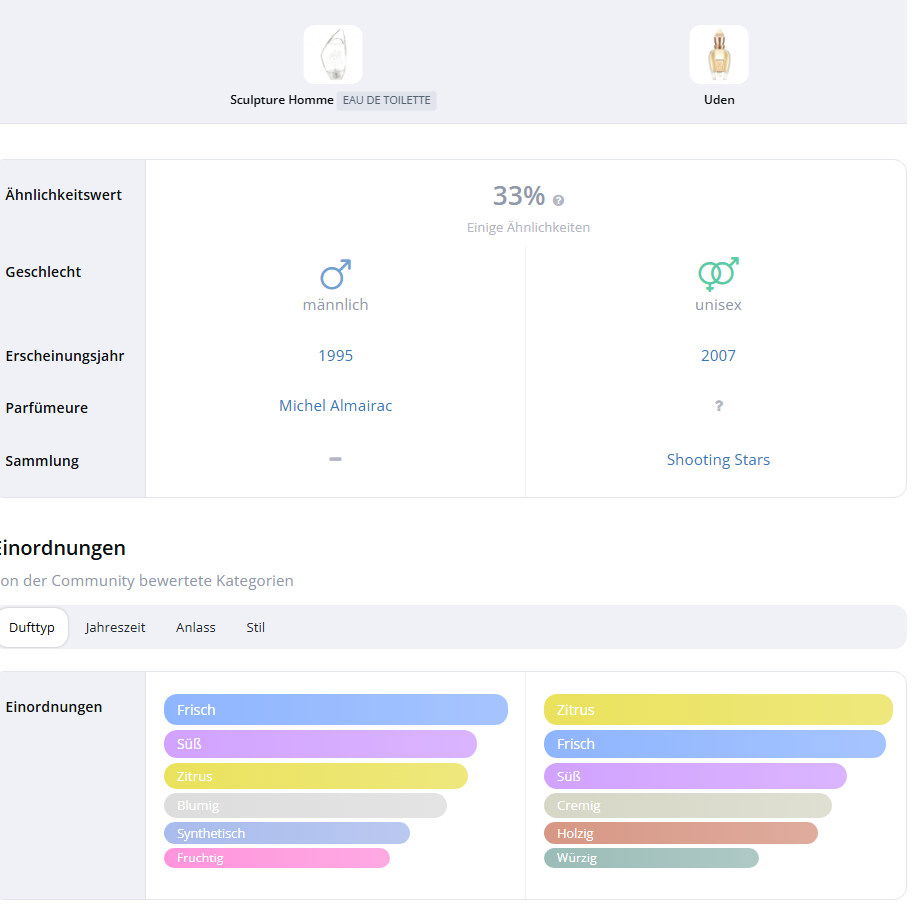The image size is (914, 904).
Task: Open perfumer Michel Almairac link
Action: pos(335,406)
